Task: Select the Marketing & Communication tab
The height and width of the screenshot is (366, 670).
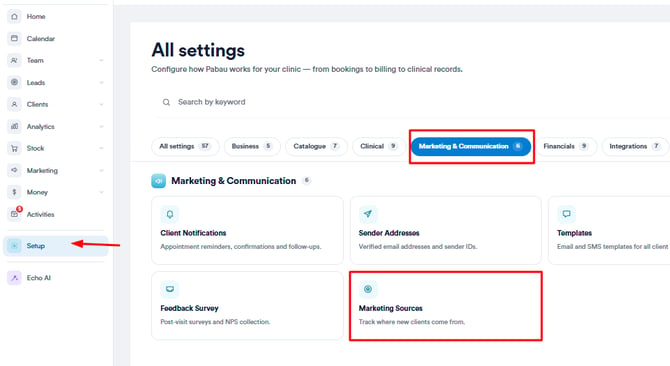Action: coord(471,146)
